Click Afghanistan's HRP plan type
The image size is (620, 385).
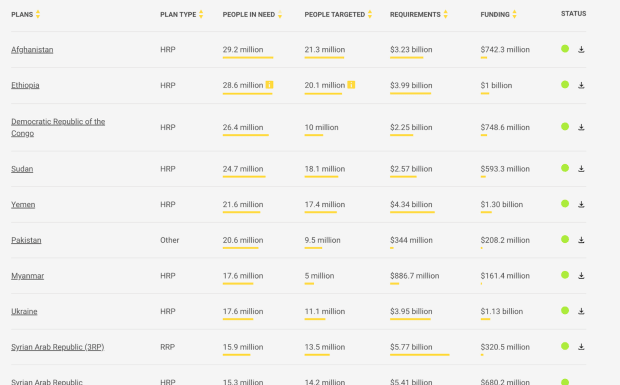point(168,49)
